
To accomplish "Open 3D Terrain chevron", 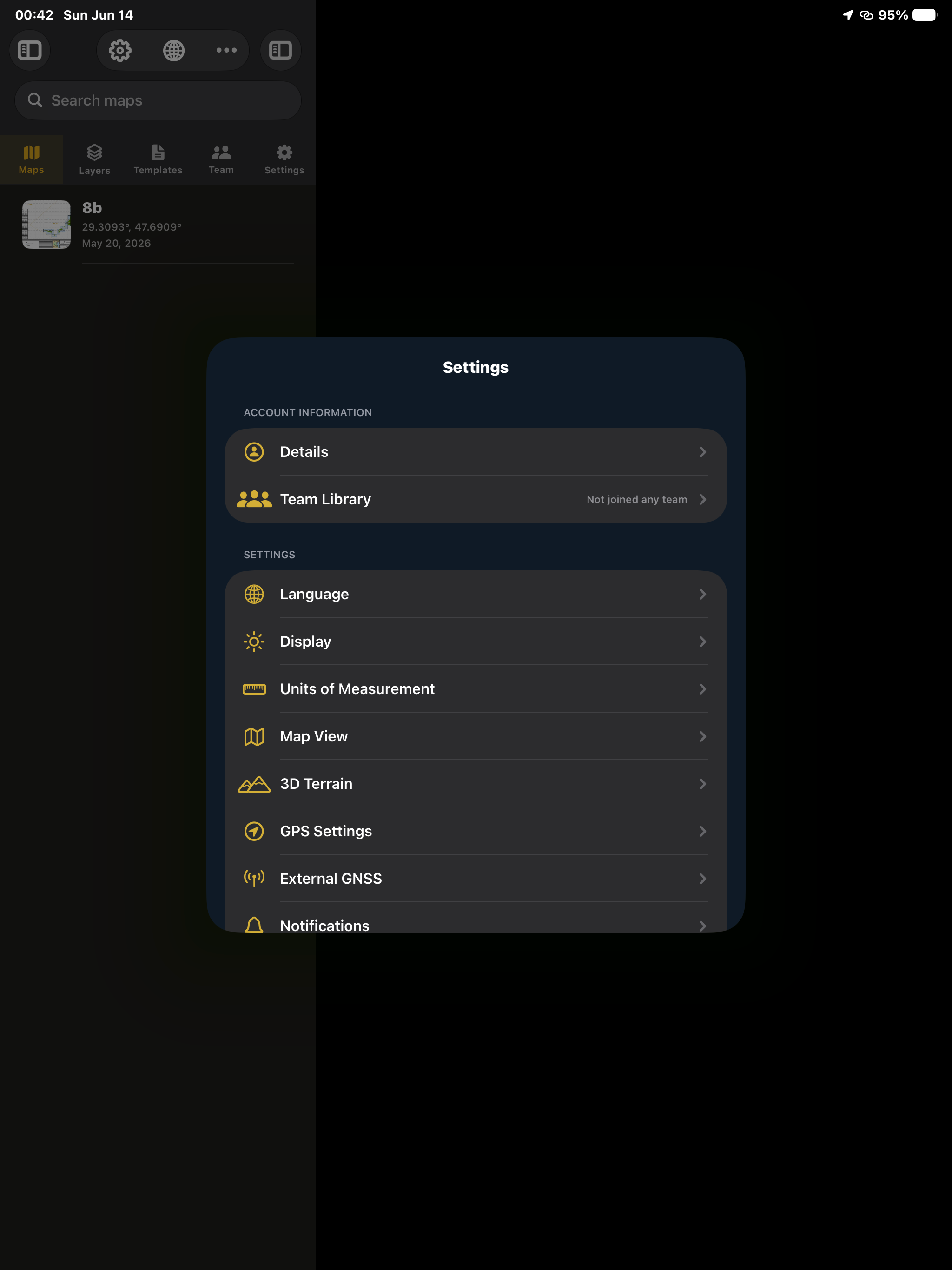I will tap(703, 784).
